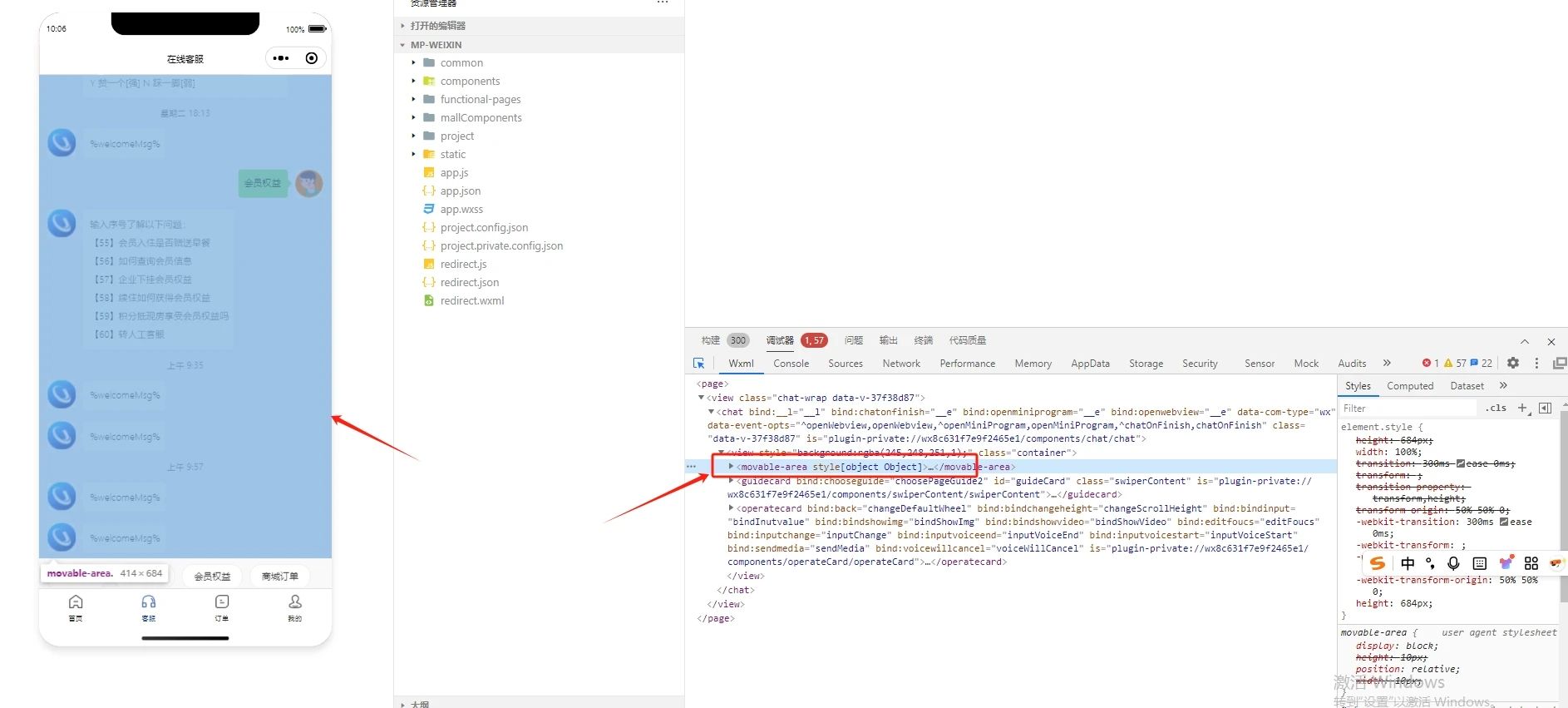The width and height of the screenshot is (1568, 708).
Task: Tap the 商城订单 quick button
Action: pos(280,577)
